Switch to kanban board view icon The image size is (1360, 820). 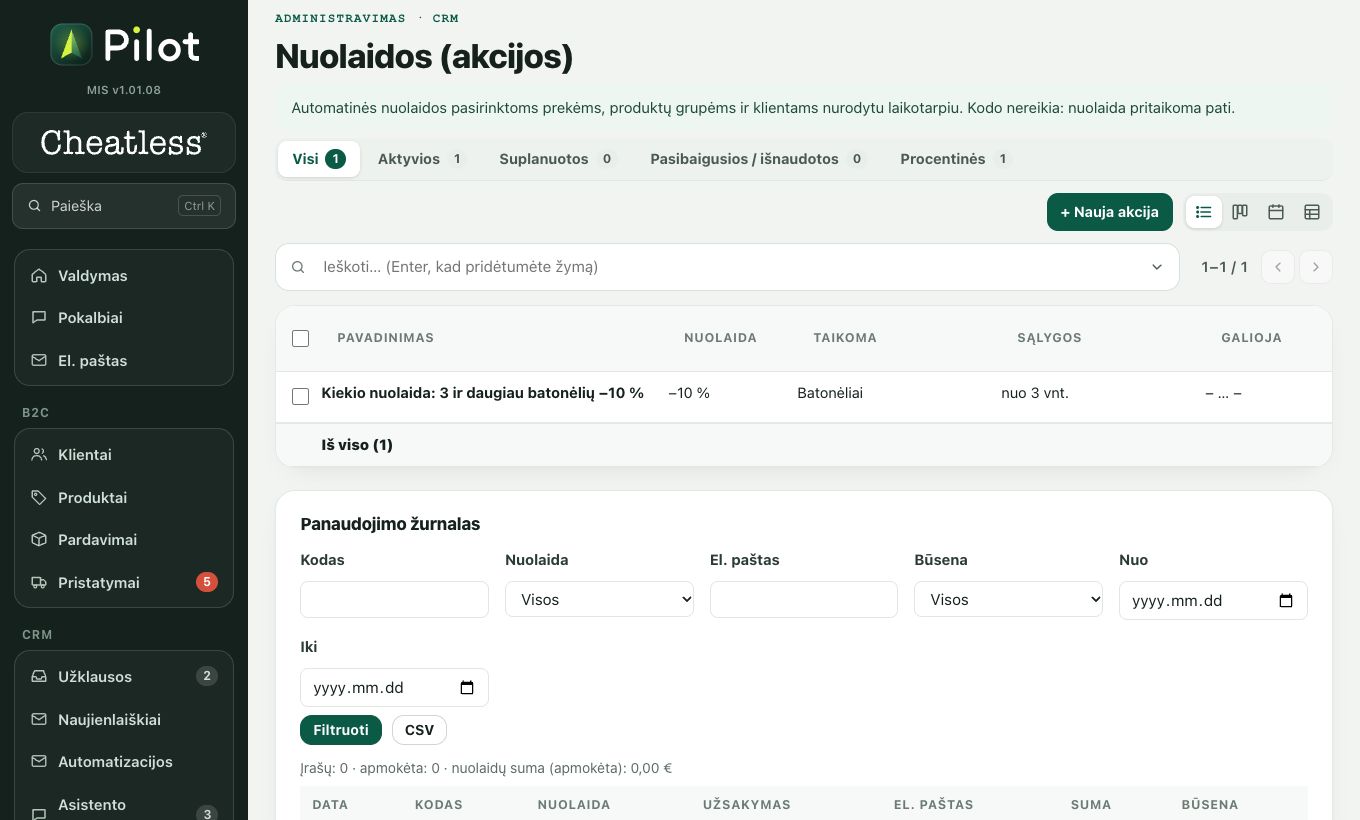pos(1240,212)
